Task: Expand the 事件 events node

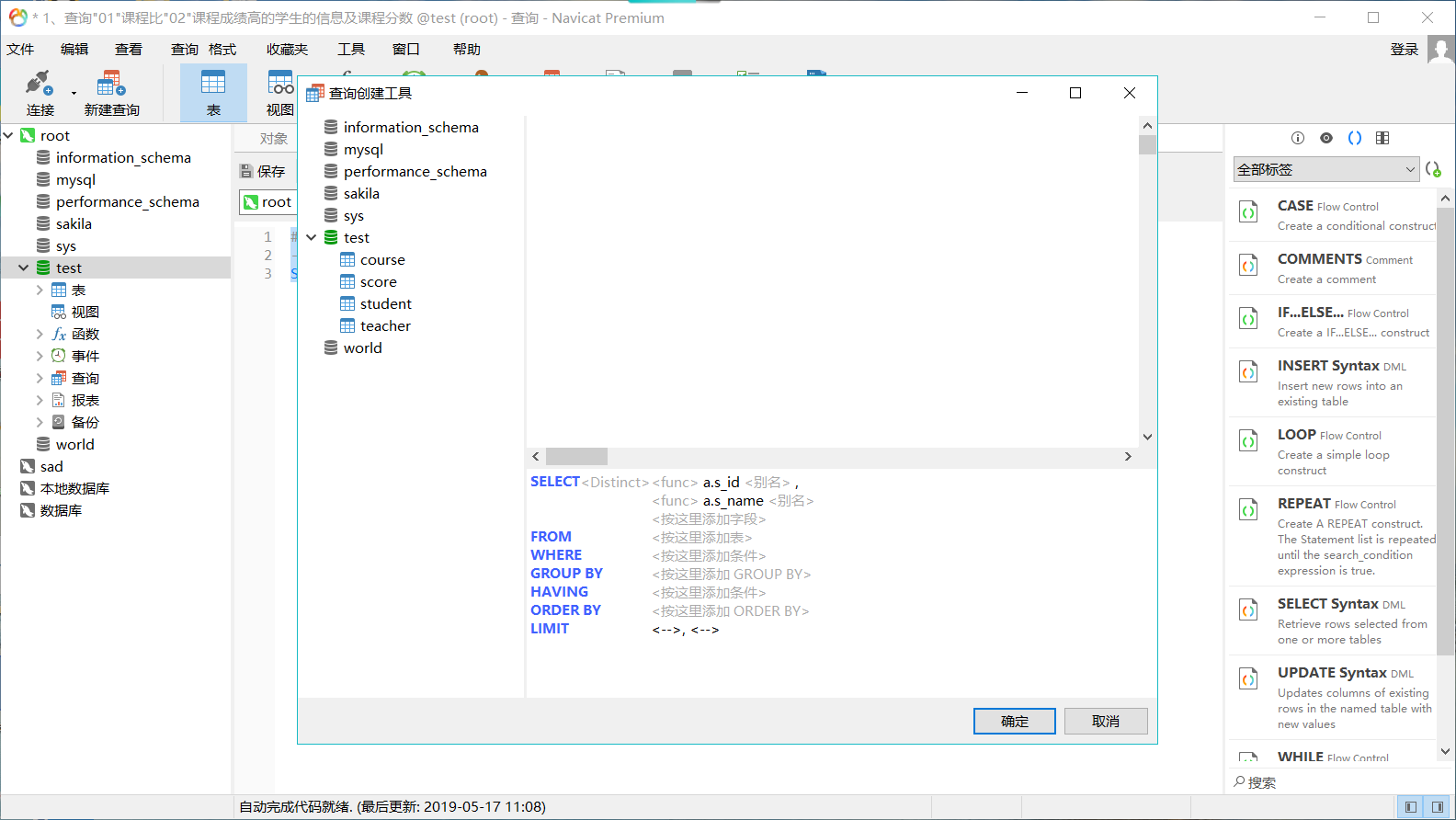Action: tap(40, 357)
